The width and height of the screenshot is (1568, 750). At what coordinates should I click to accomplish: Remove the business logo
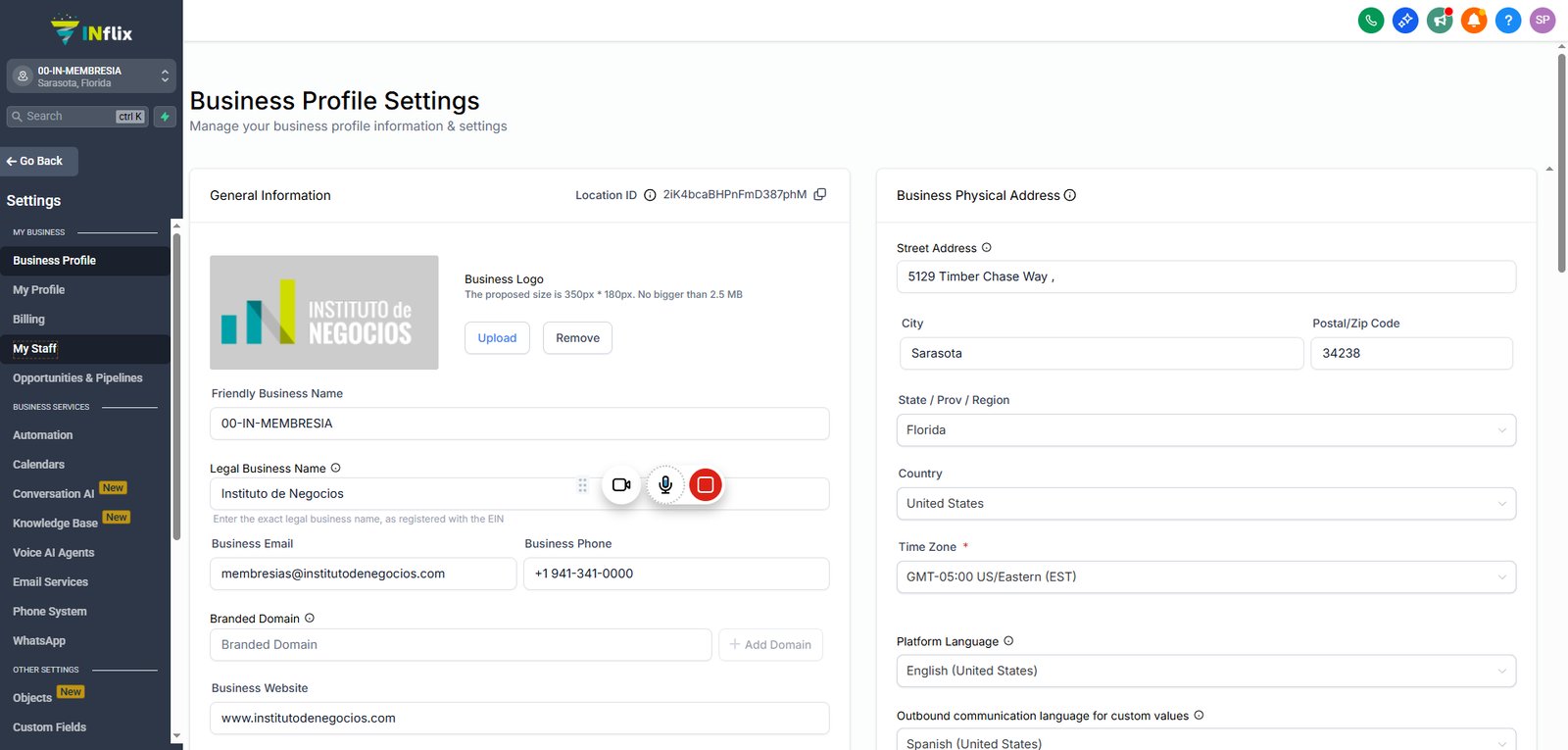(x=577, y=338)
